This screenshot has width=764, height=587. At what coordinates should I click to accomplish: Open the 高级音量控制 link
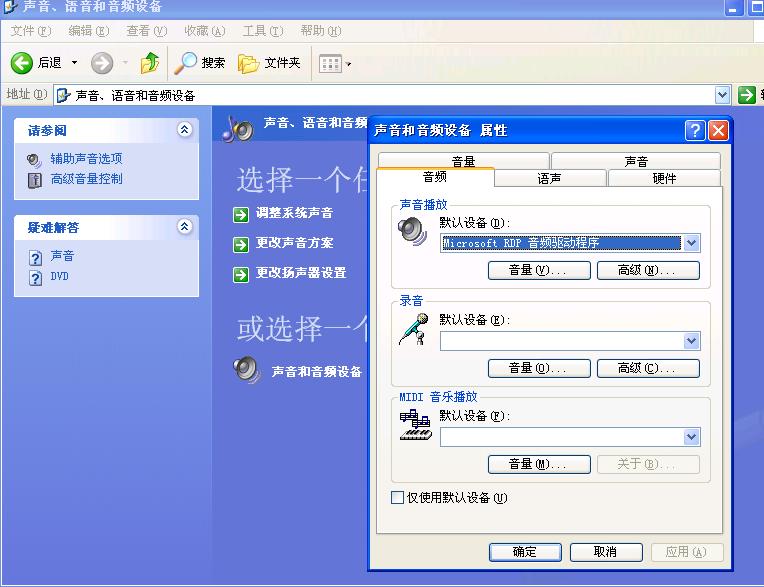[x=86, y=179]
